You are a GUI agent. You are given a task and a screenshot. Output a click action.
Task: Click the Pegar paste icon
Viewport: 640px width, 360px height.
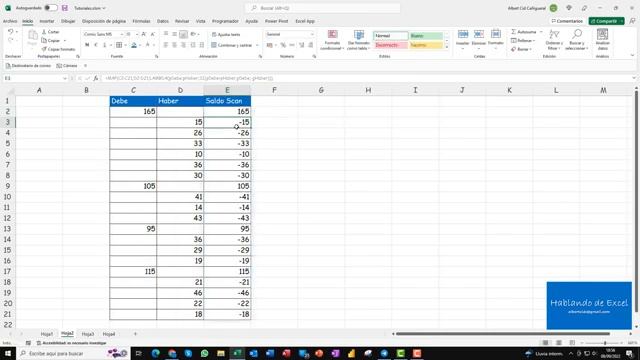[32, 39]
